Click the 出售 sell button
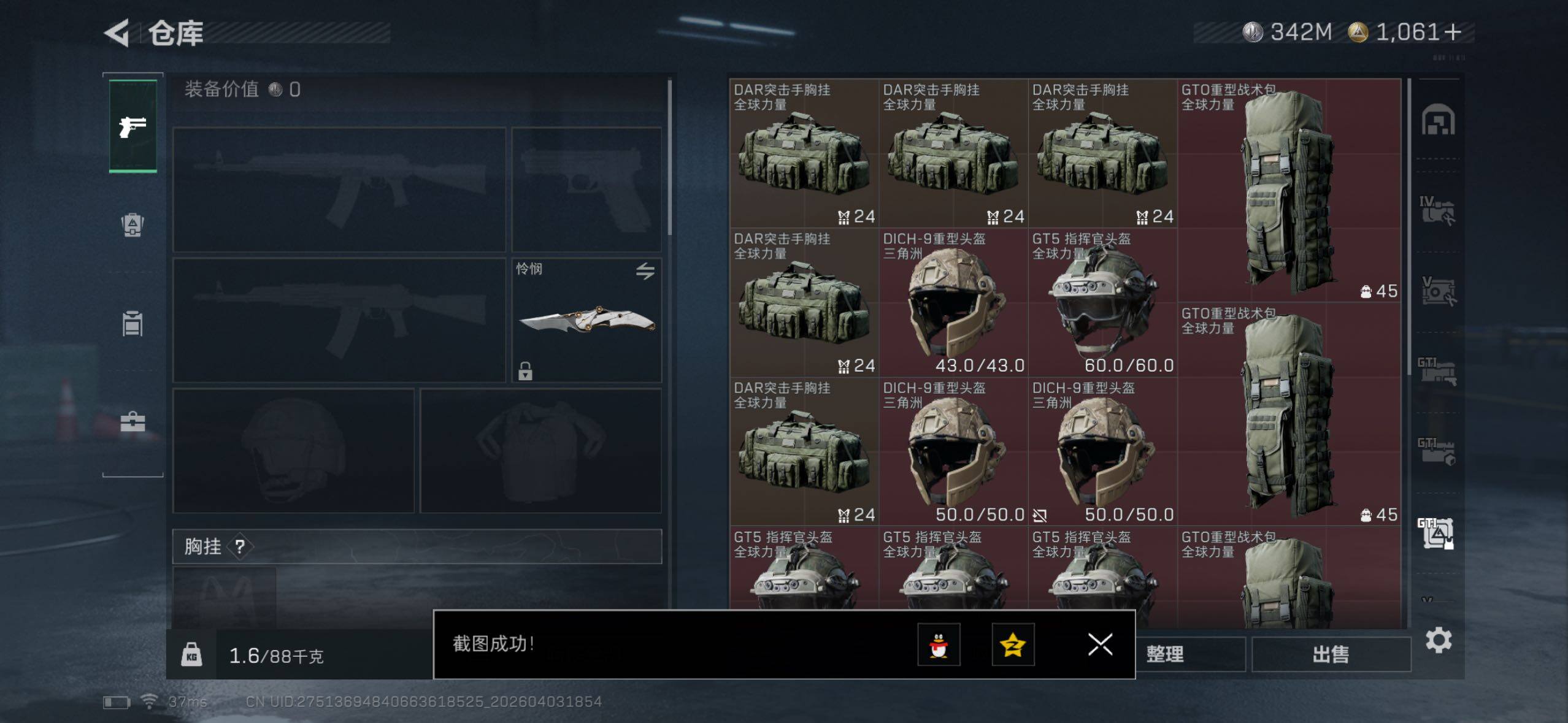This screenshot has width=1568, height=723. [x=1331, y=654]
